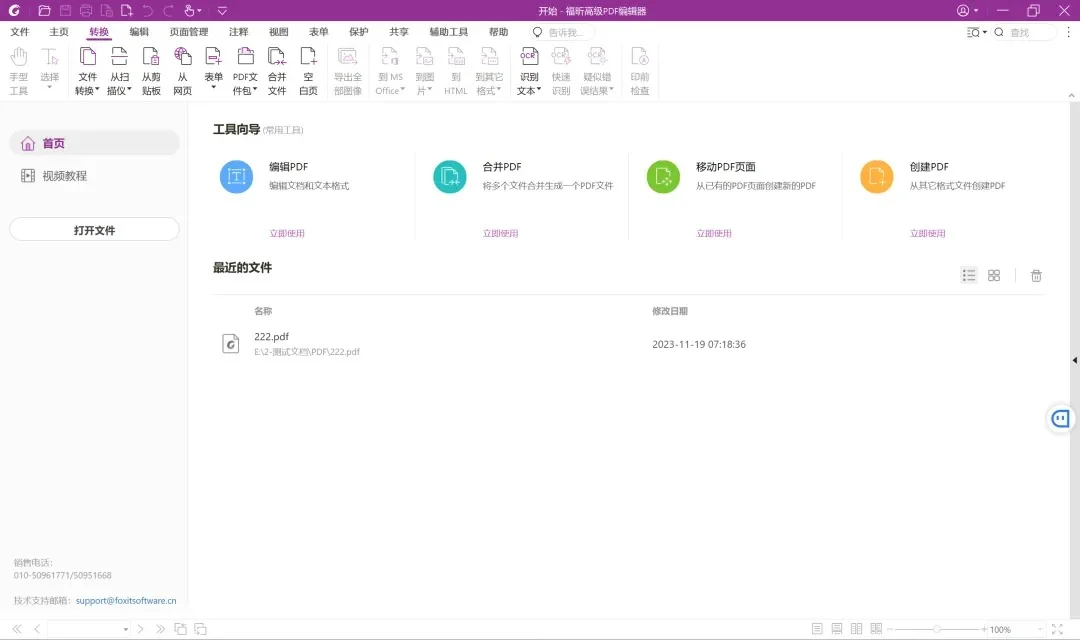Viewport: 1080px width, 640px height.
Task: Enable continuous page view in status bar
Action: point(837,629)
